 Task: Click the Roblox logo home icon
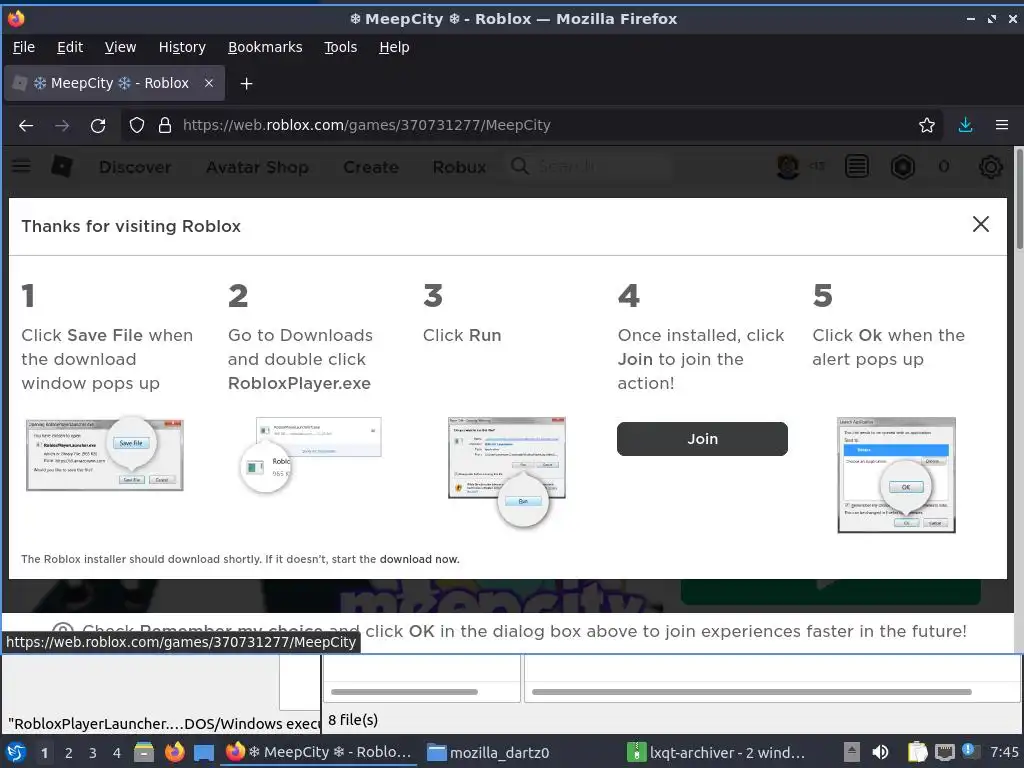[x=61, y=167]
